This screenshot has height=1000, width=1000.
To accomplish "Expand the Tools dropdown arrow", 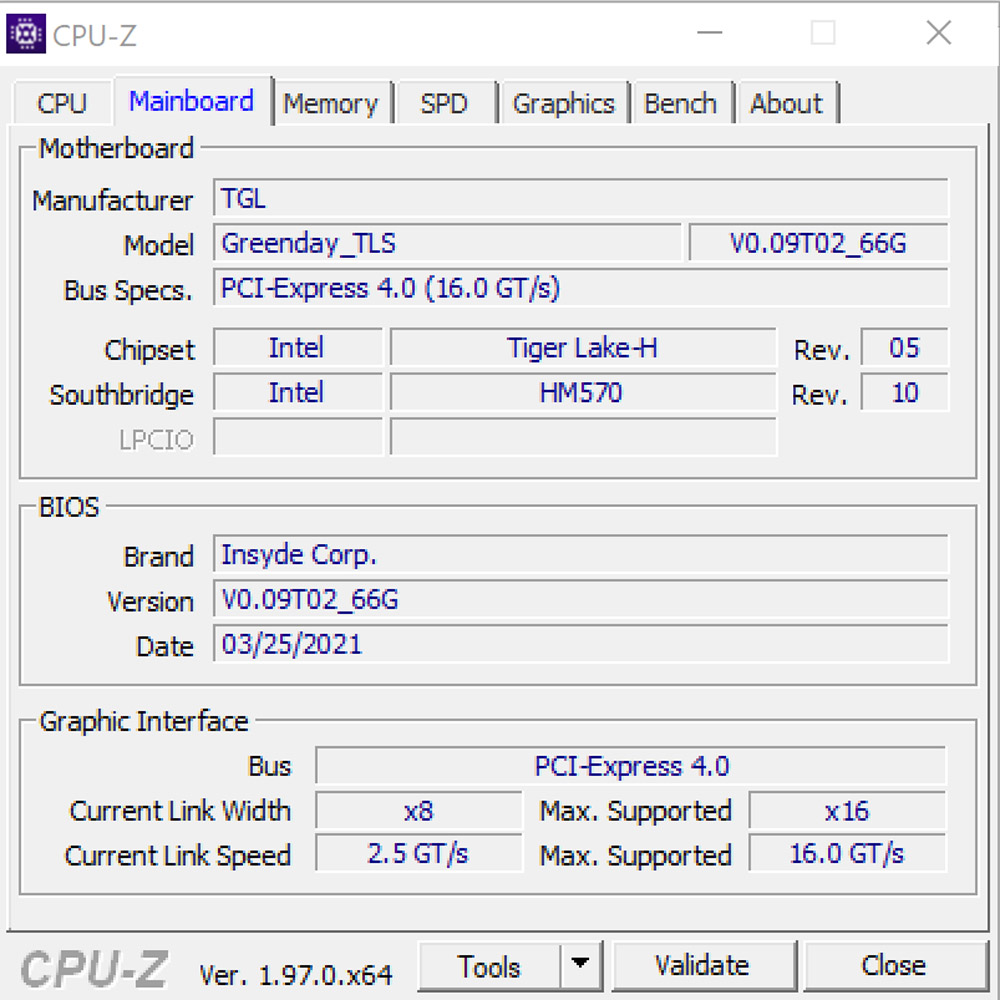I will (x=580, y=964).
